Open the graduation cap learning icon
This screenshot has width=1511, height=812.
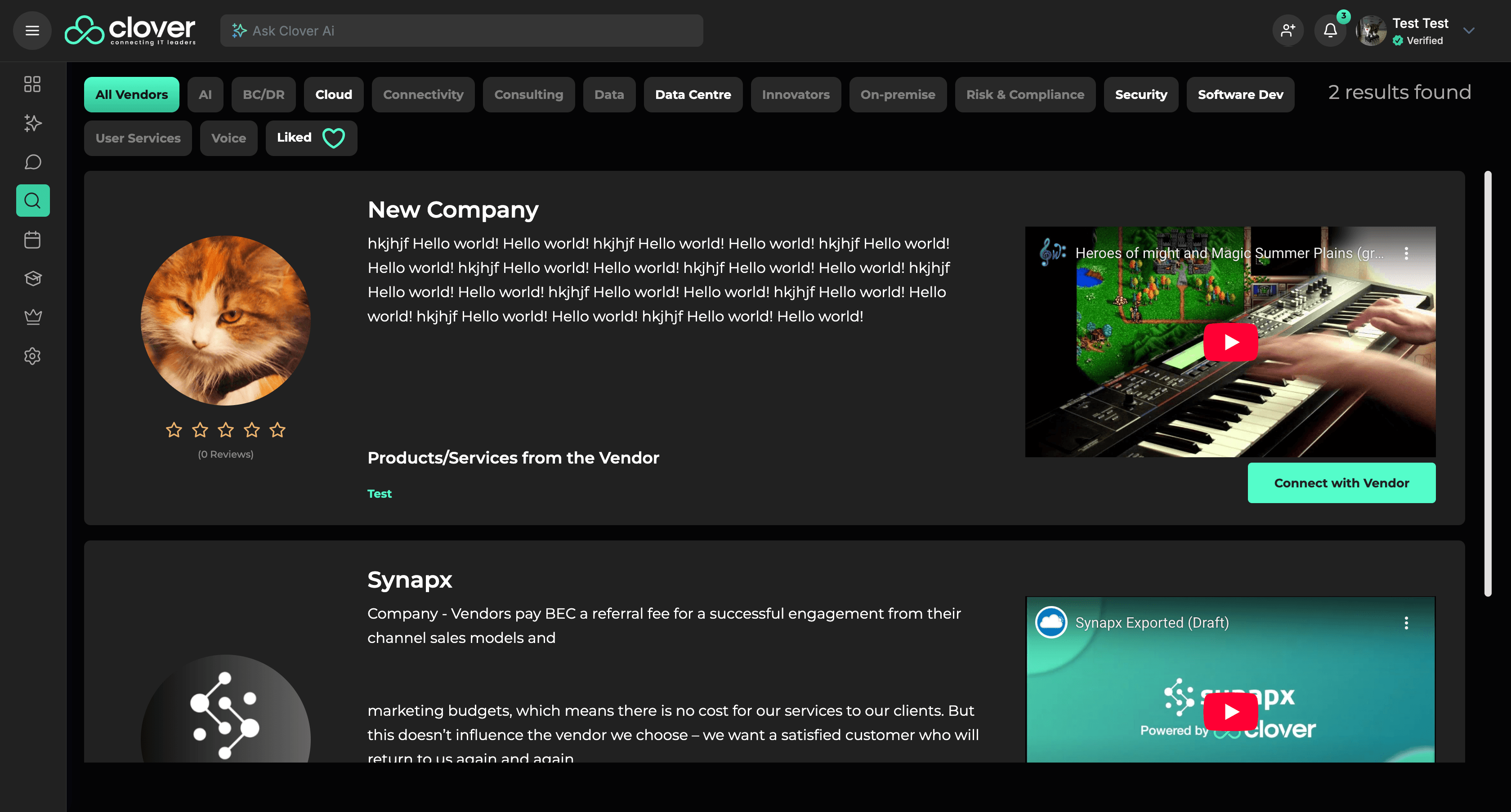32,278
